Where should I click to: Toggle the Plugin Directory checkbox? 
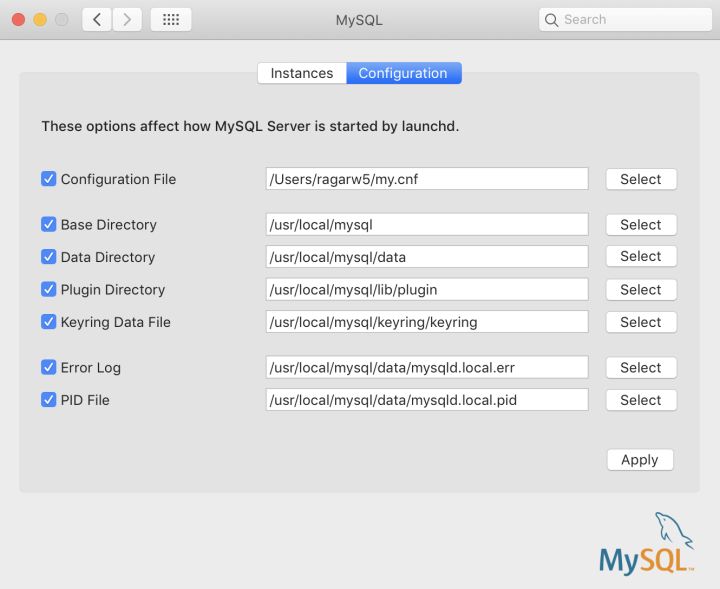coord(48,289)
